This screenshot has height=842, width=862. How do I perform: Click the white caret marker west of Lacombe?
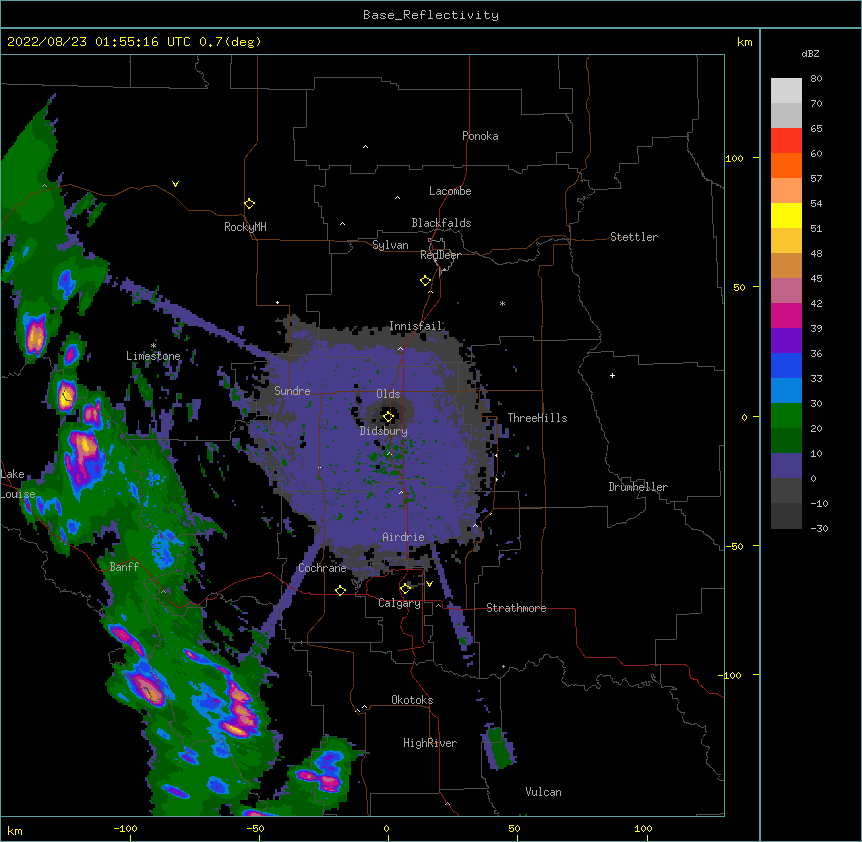[x=397, y=198]
